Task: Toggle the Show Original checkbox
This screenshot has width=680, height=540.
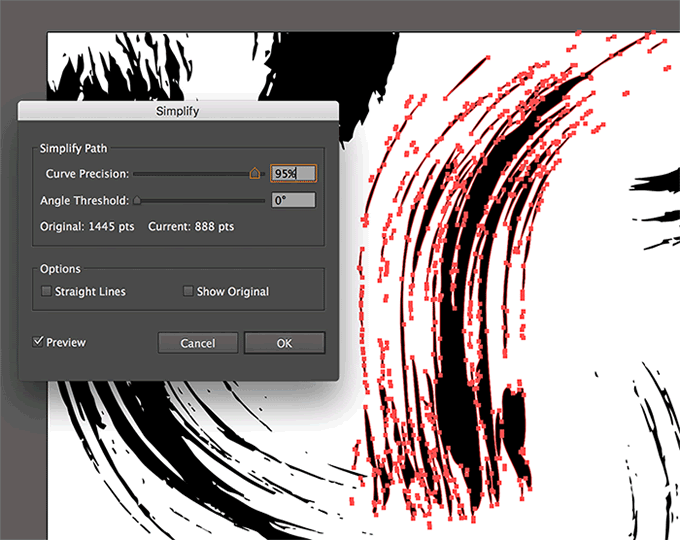Action: click(188, 292)
